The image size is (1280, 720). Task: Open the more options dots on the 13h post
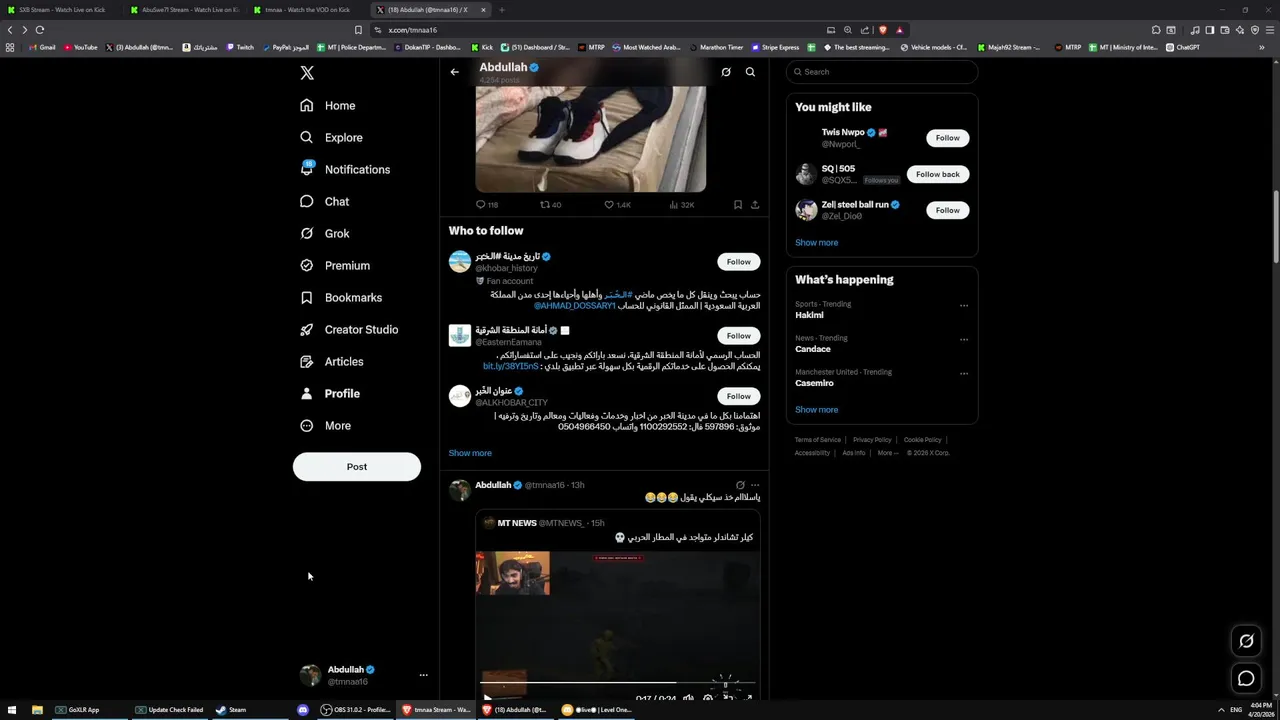(x=755, y=485)
